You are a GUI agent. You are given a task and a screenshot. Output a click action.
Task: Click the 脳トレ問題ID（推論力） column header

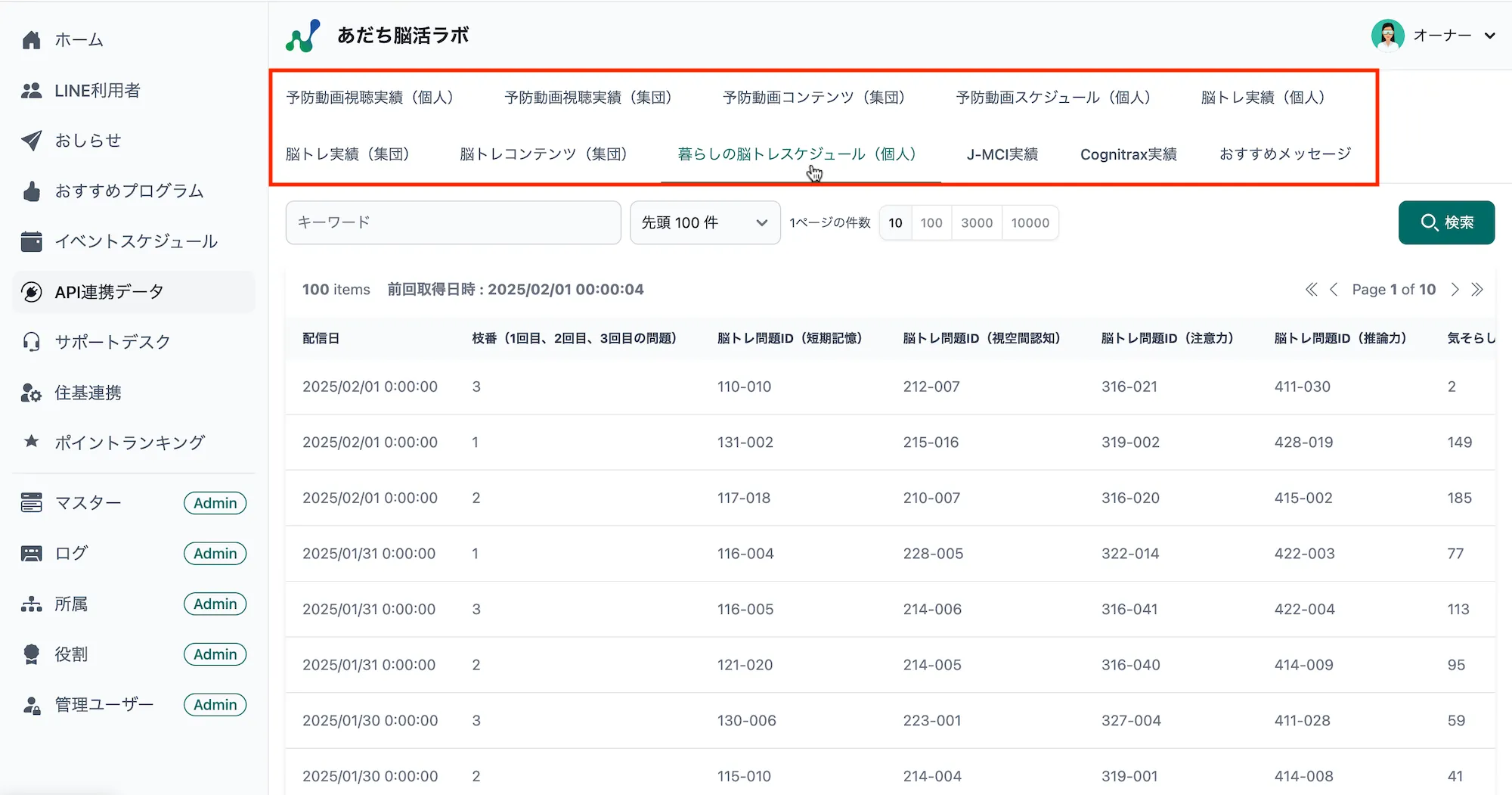coord(1340,338)
